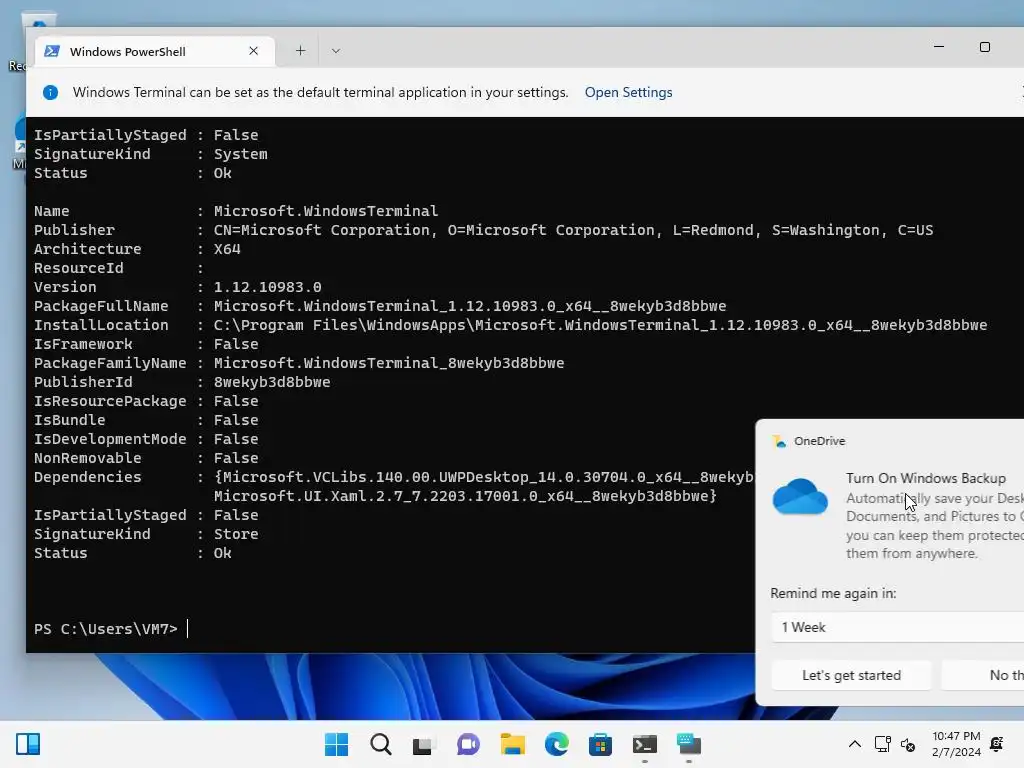Click the Name value Microsoft.WindowsTerminal
1024x768 pixels.
point(326,211)
